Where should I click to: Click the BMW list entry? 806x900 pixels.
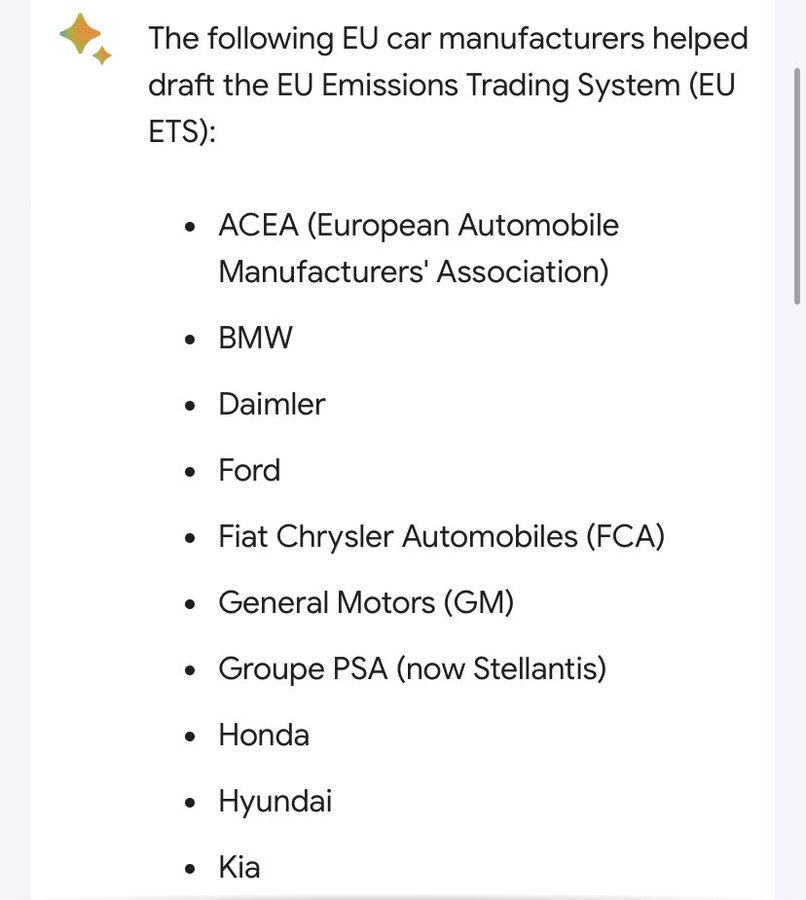click(255, 338)
